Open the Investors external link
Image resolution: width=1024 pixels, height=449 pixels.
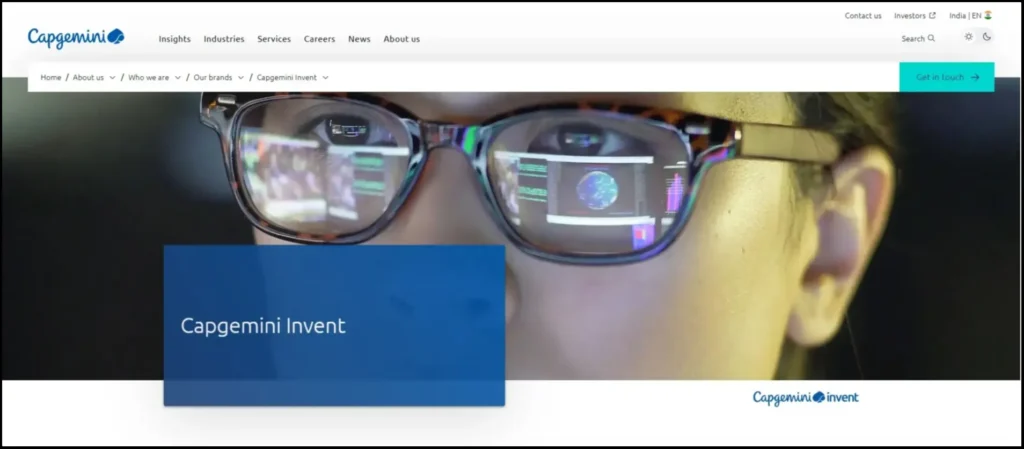coord(914,16)
